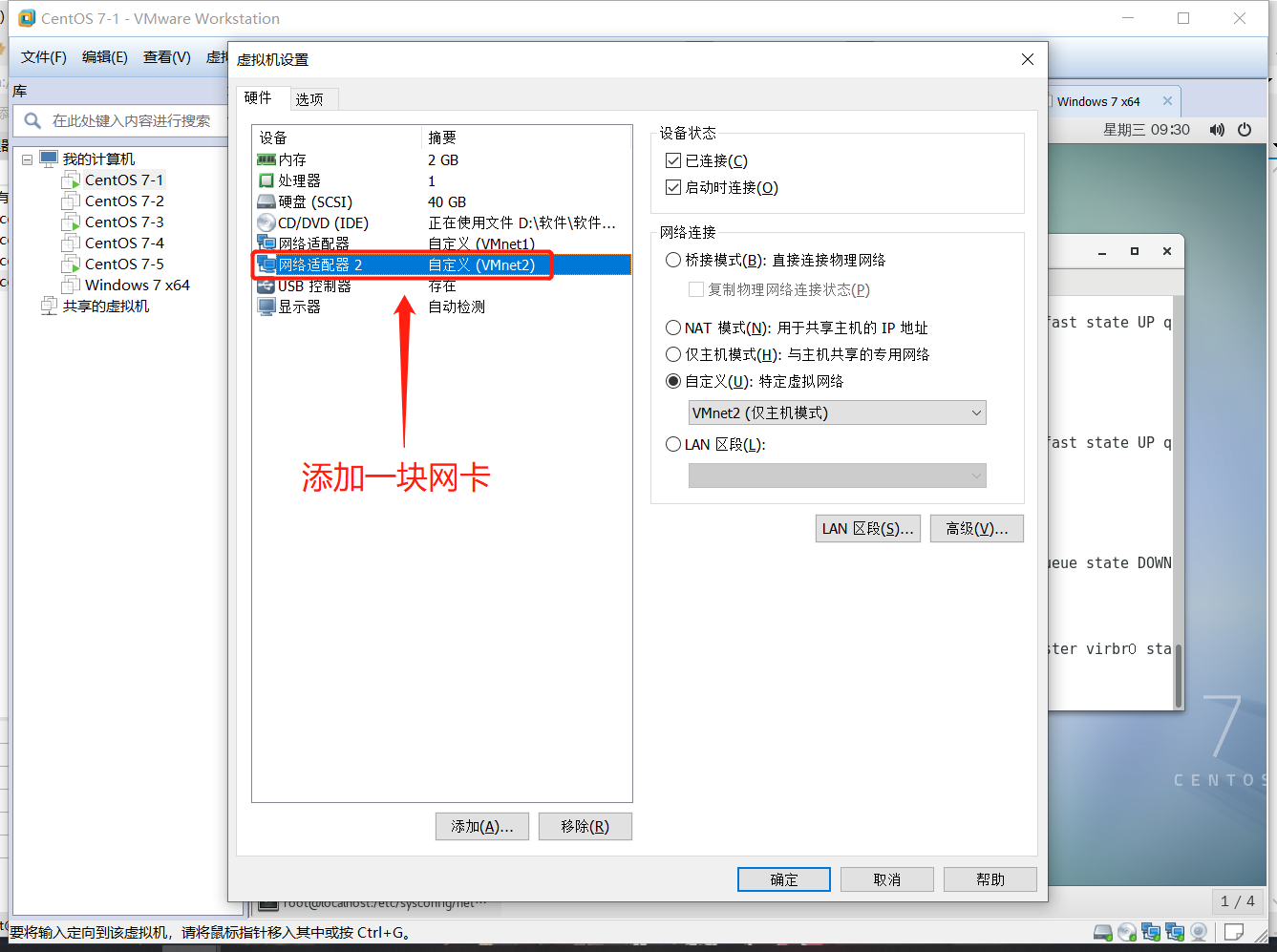Click the 高级(V)... button
Image resolution: width=1277 pixels, height=952 pixels.
(977, 528)
